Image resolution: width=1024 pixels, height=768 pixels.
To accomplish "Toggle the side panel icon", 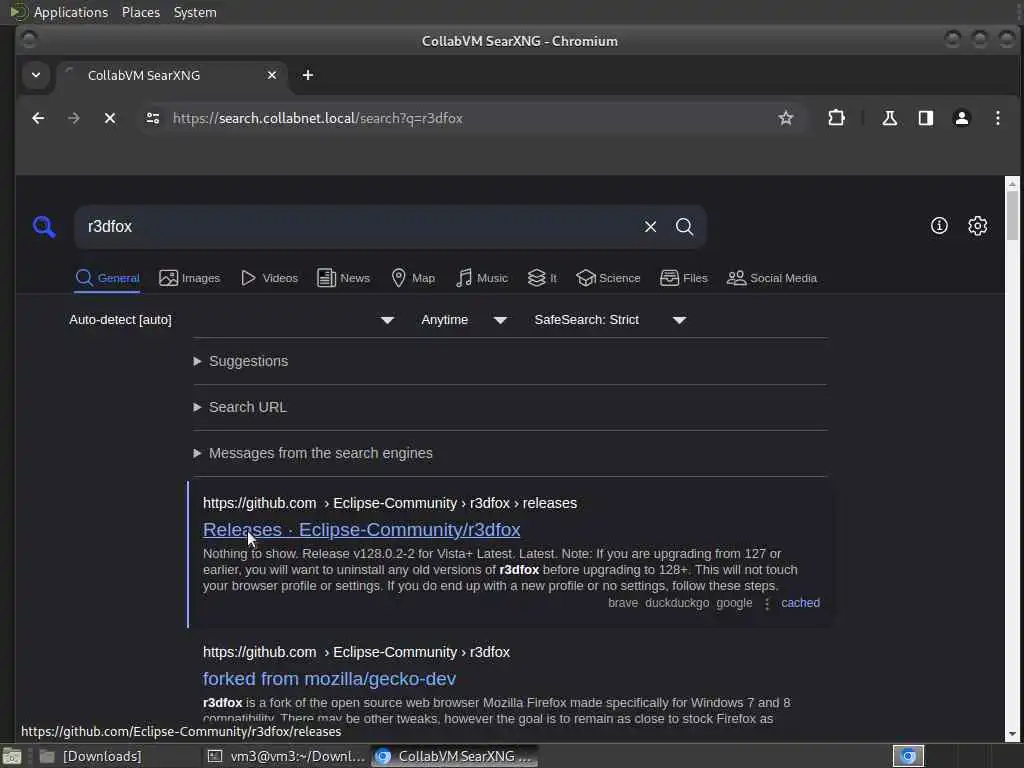I will pyautogui.click(x=926, y=118).
